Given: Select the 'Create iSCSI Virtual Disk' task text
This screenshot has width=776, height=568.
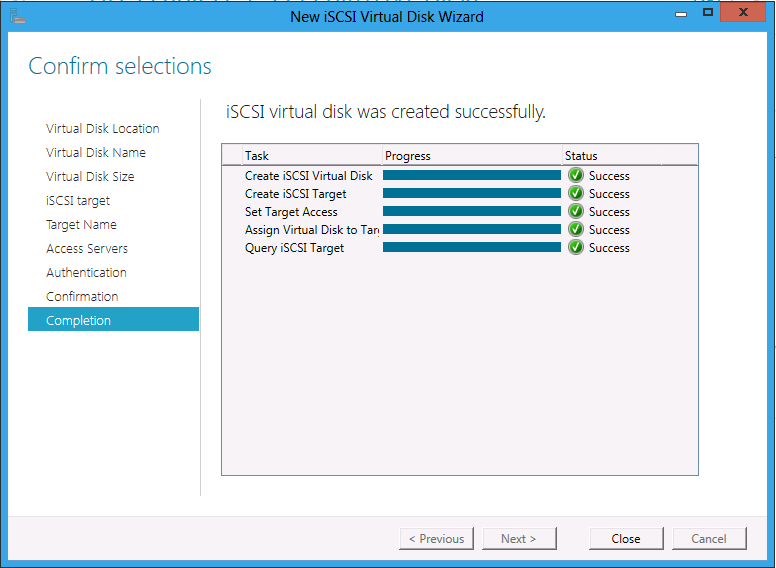Looking at the screenshot, I should (x=309, y=176).
